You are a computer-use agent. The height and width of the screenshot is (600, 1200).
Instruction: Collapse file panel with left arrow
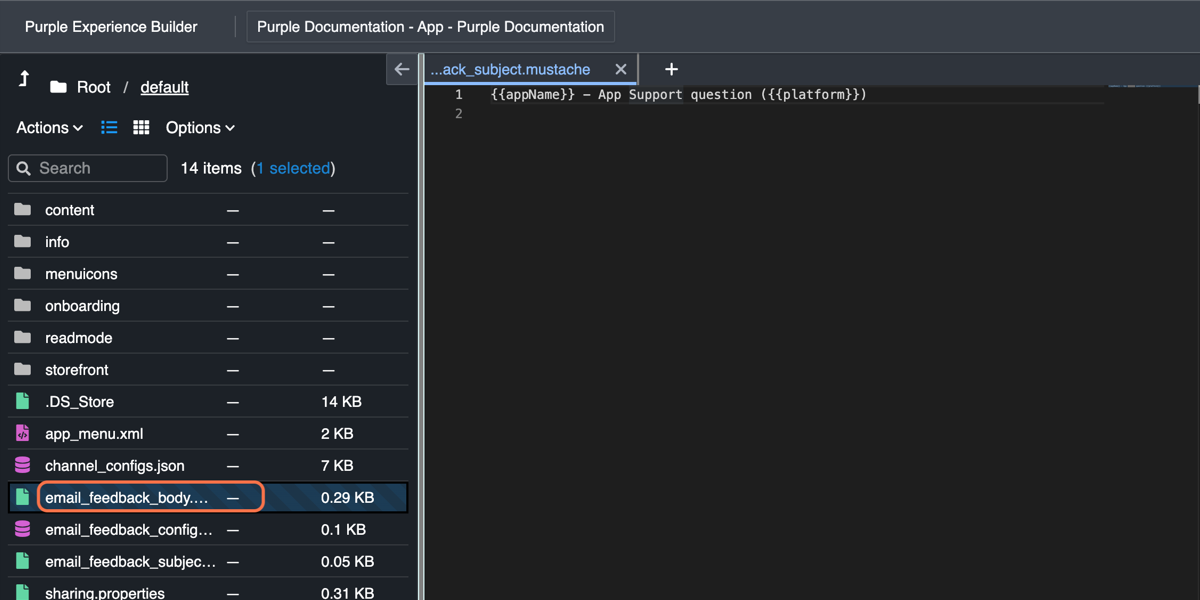[x=401, y=69]
